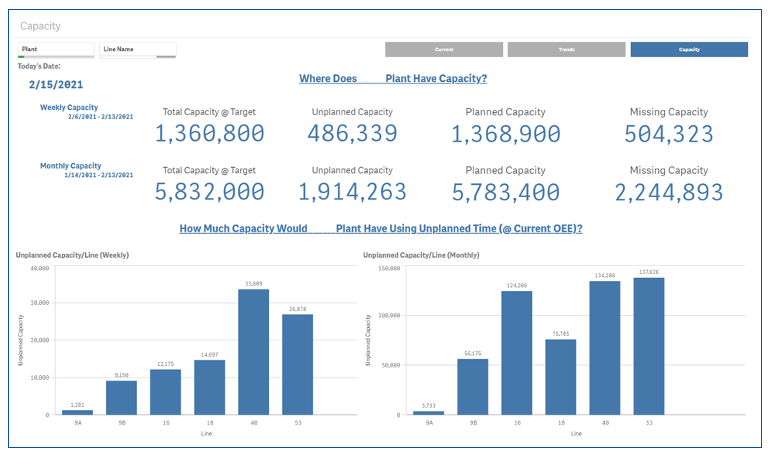
Task: Open the Plant filter box
Action: [x=56, y=50]
